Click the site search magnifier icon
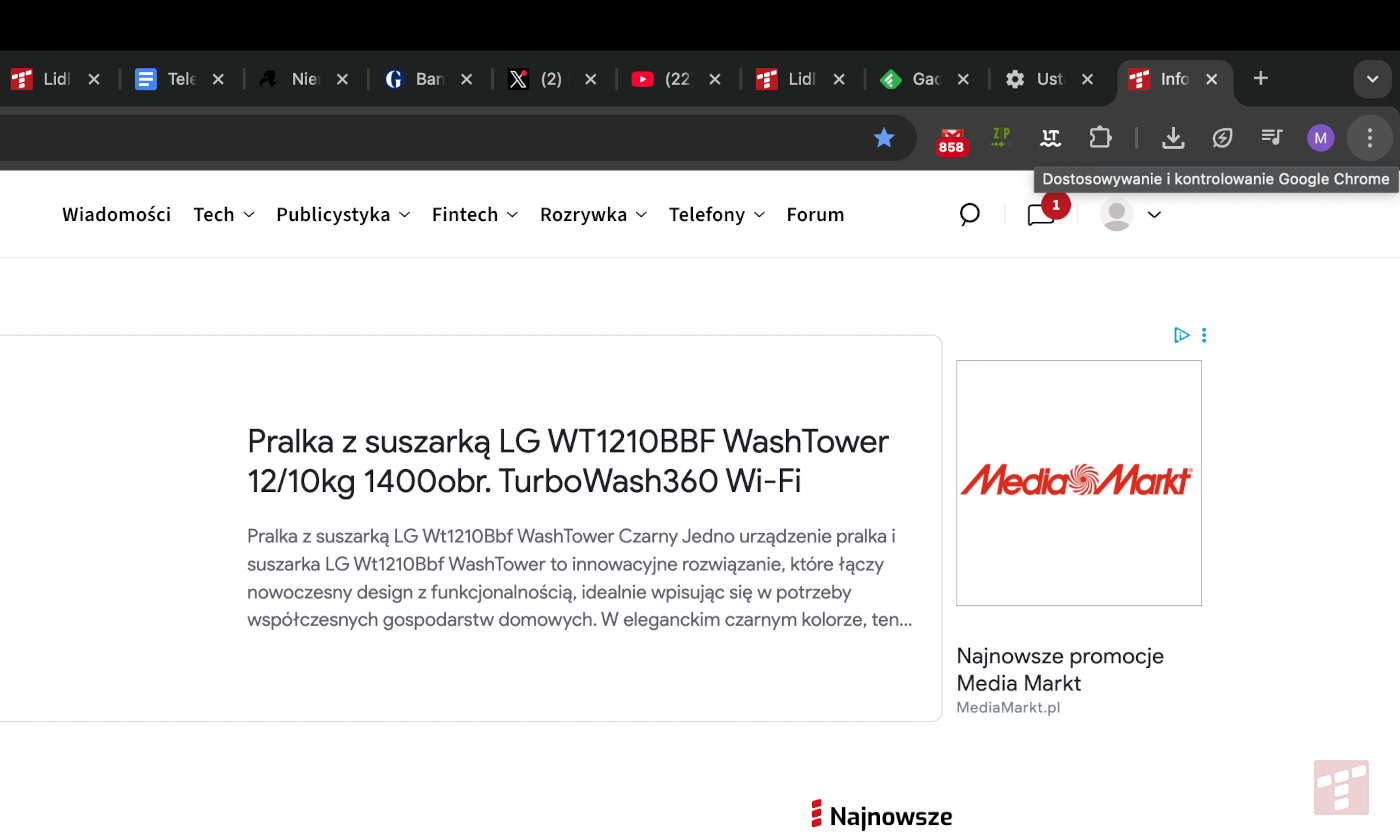This screenshot has width=1400, height=840. pyautogui.click(x=969, y=214)
